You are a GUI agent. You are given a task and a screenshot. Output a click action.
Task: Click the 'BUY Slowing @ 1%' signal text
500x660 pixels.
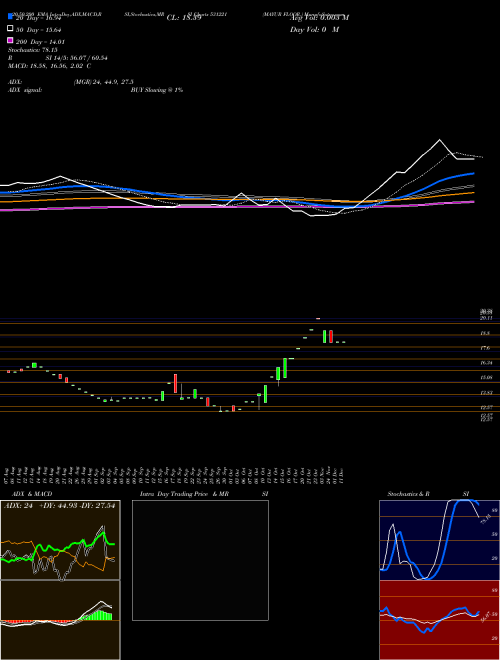click(157, 90)
